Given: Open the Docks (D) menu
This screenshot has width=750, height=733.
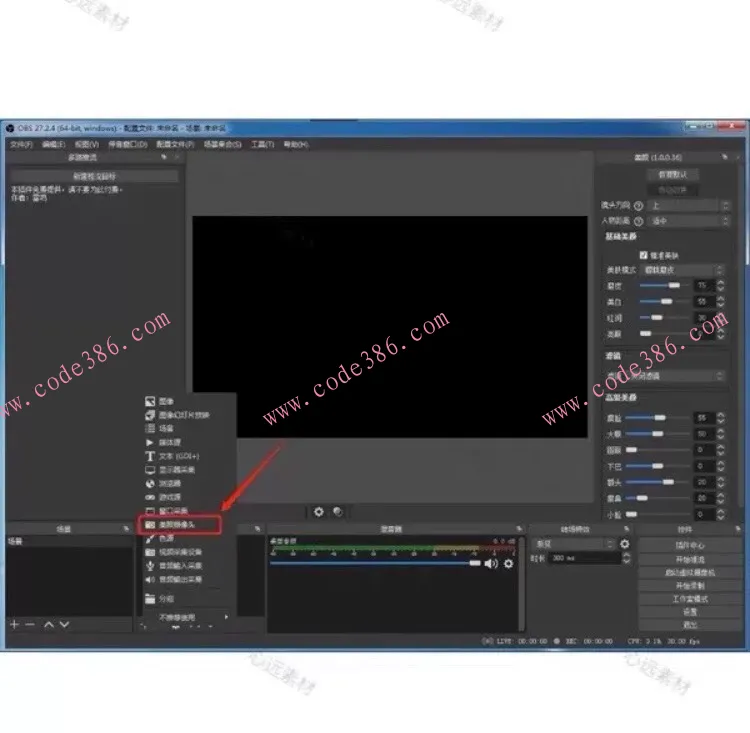Looking at the screenshot, I should click(127, 144).
